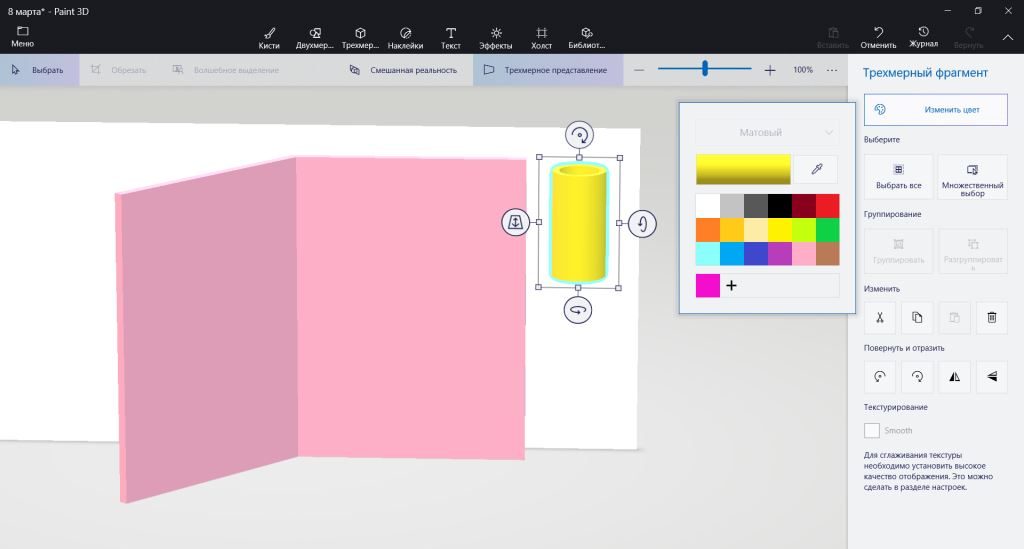1024x549 pixels.
Task: Toggle Смешанная реальность mixed reality mode
Action: tap(403, 70)
